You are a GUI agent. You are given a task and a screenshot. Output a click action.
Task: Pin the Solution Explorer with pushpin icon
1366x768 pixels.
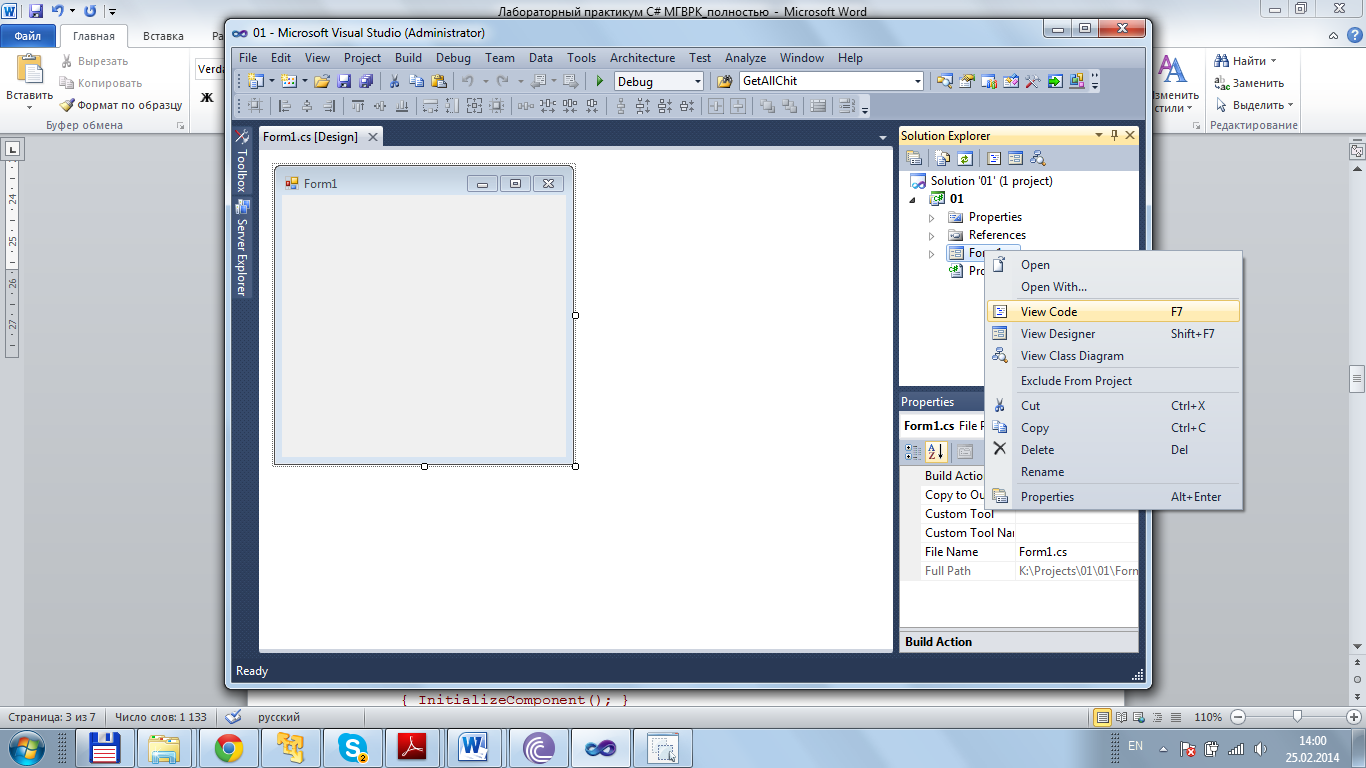click(1115, 135)
